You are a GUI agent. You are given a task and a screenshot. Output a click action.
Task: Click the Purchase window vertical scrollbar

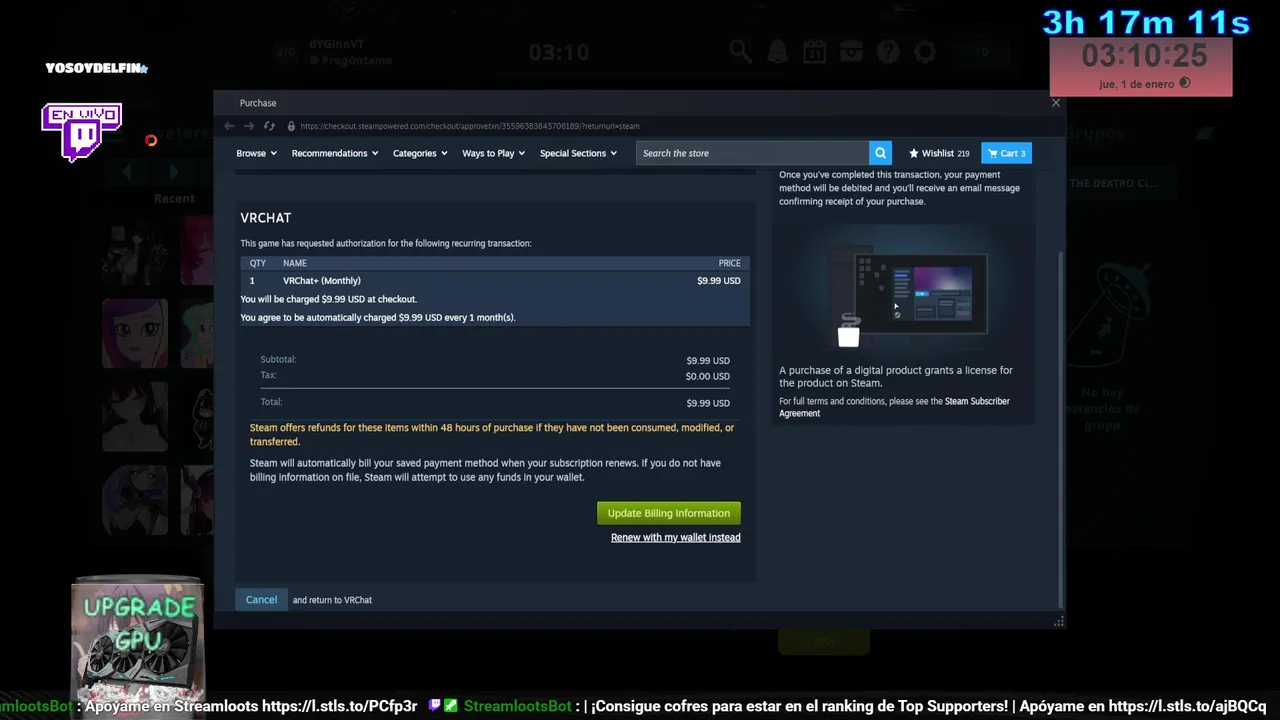pos(1060,430)
